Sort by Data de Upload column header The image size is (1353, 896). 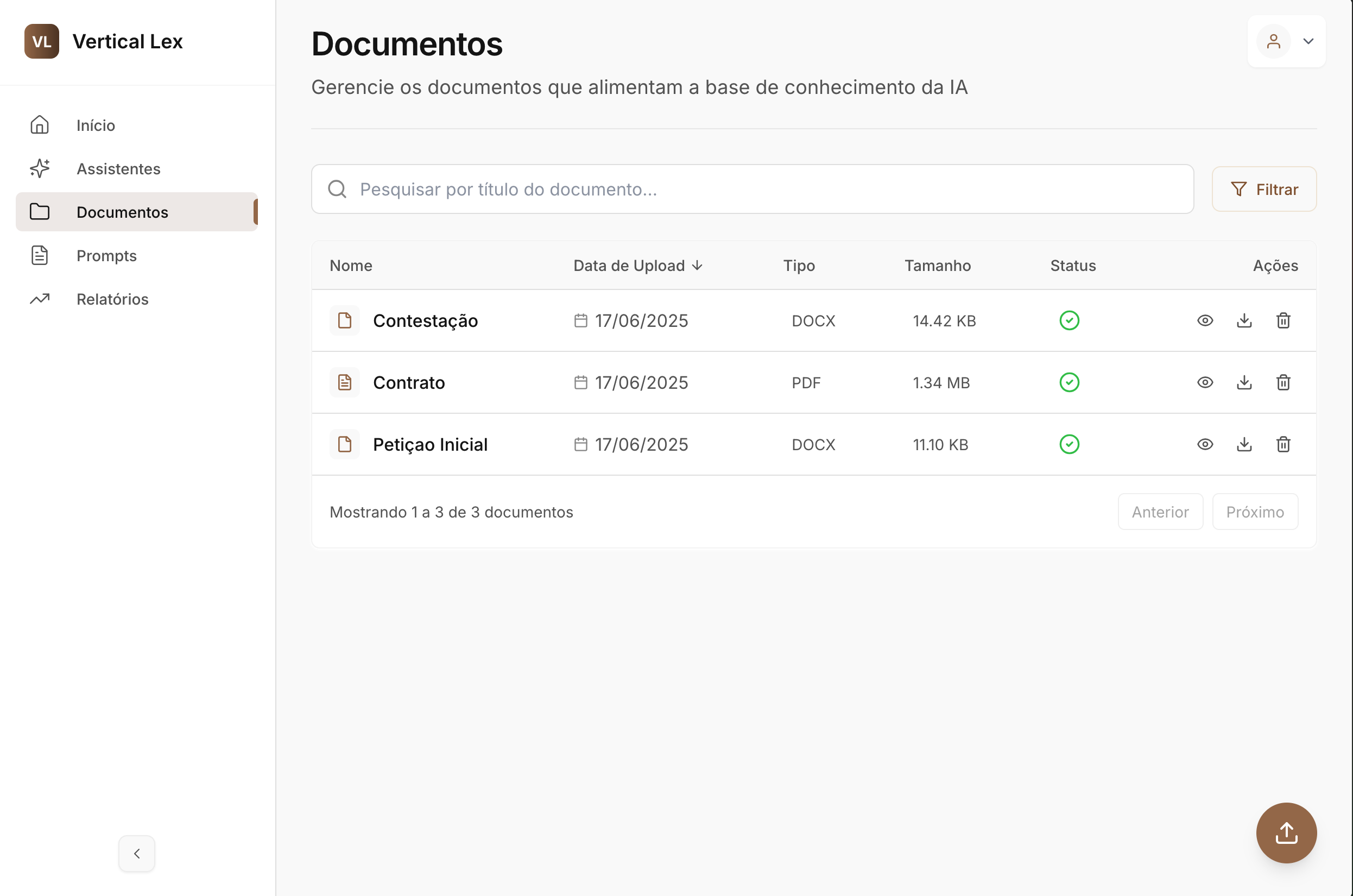[638, 266]
